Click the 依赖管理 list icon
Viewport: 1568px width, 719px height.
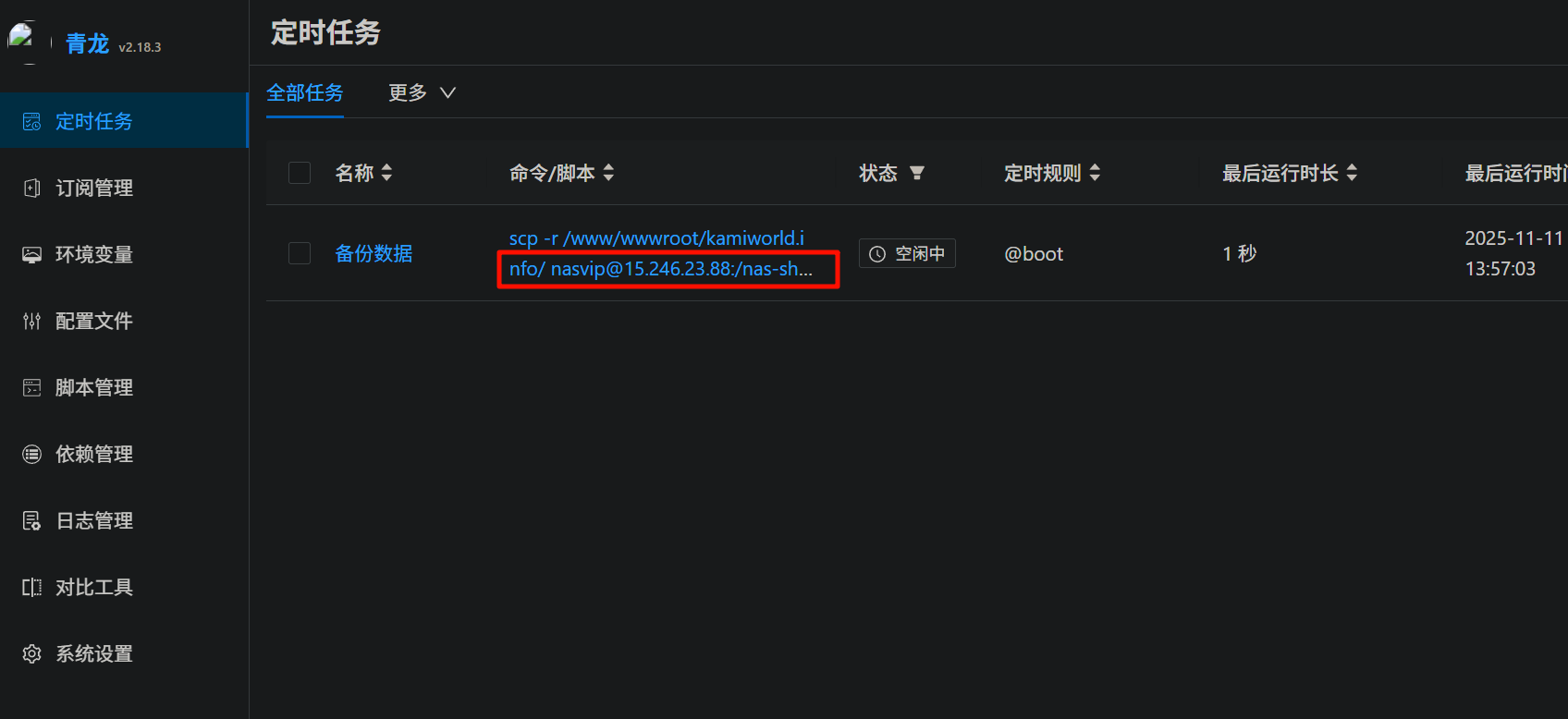point(32,455)
